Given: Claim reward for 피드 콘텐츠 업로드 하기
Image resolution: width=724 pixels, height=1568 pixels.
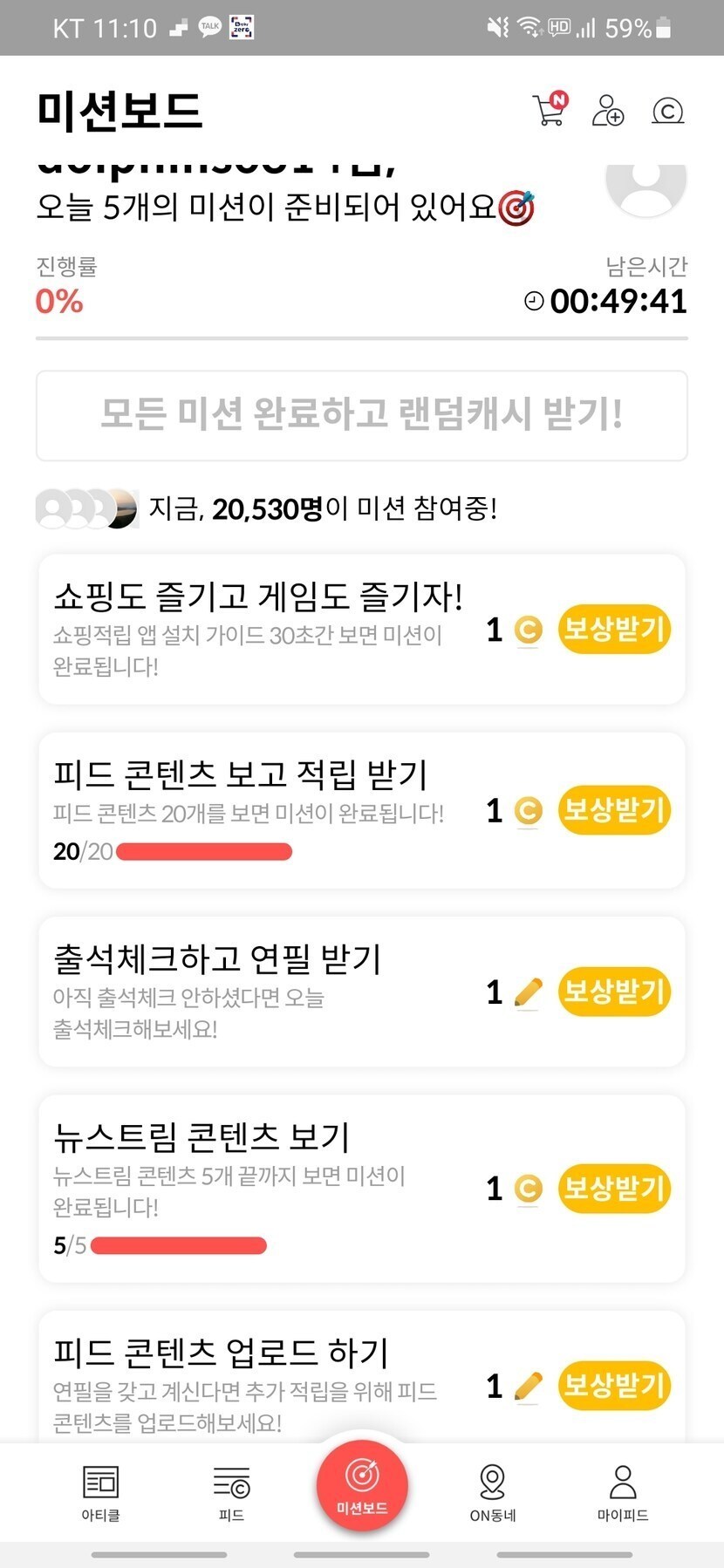Looking at the screenshot, I should click(x=614, y=1385).
